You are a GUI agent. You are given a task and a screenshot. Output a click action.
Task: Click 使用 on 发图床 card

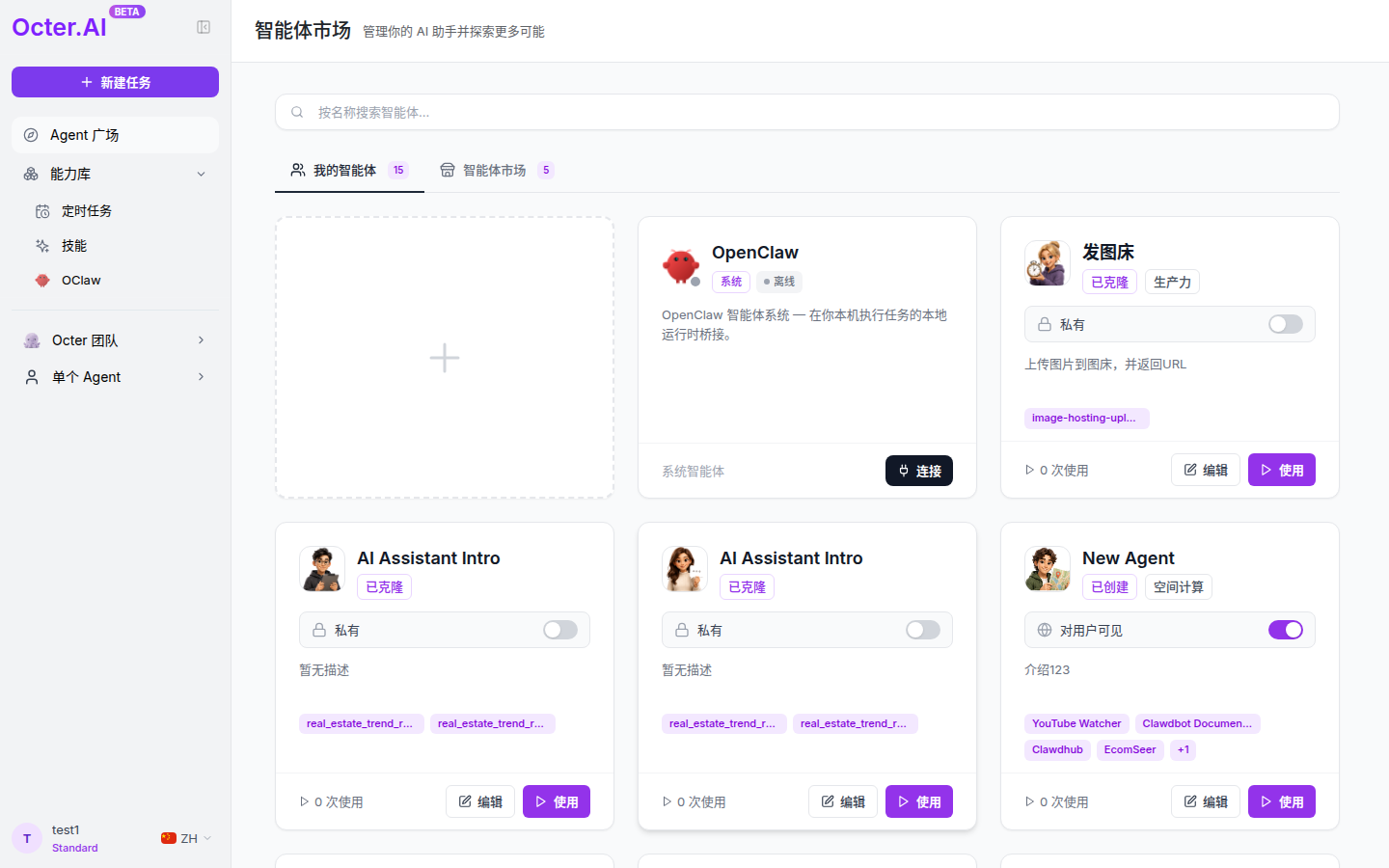click(1282, 470)
